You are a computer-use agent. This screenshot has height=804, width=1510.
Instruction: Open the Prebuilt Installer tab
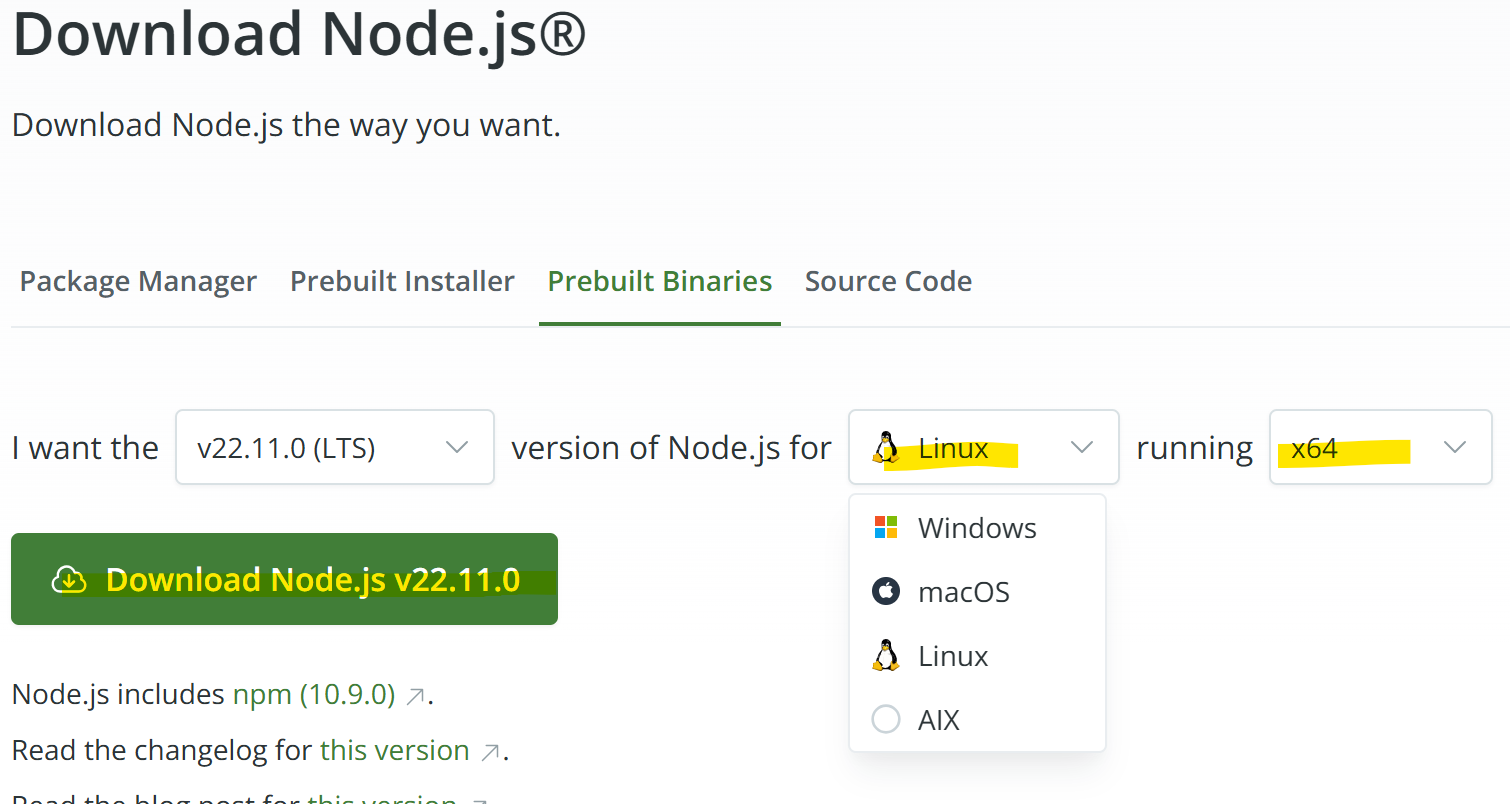click(402, 282)
